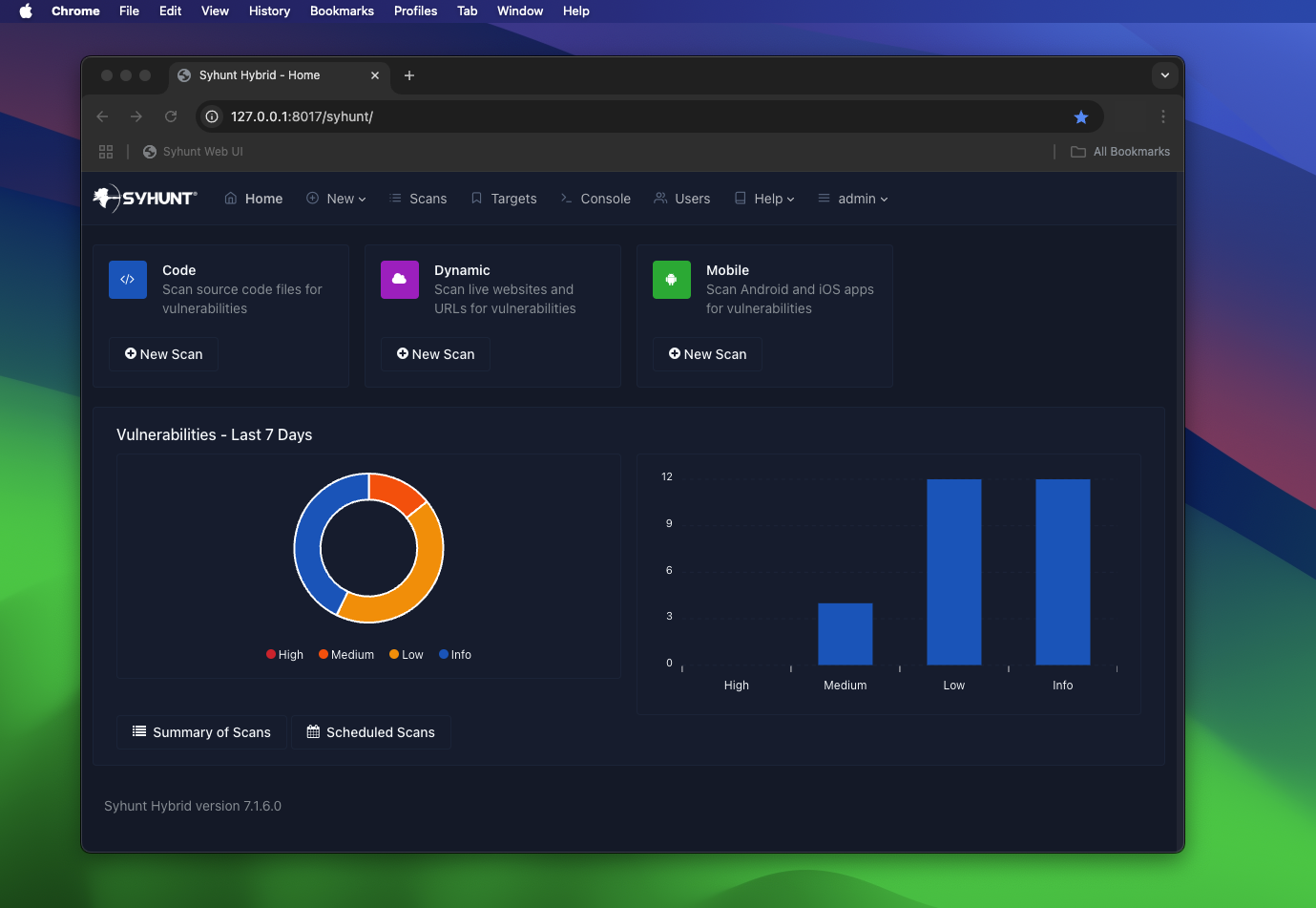Expand the tab search dropdown
Image resolution: width=1316 pixels, height=908 pixels.
(1165, 75)
